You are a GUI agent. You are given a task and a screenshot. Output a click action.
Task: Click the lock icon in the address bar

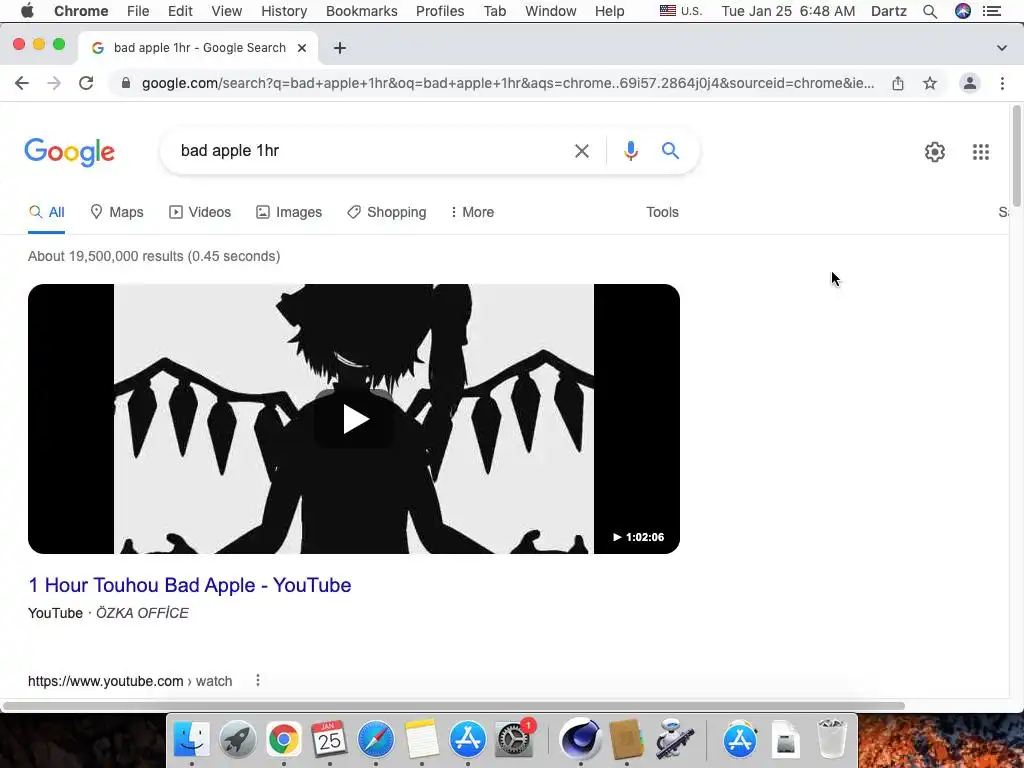tap(126, 83)
